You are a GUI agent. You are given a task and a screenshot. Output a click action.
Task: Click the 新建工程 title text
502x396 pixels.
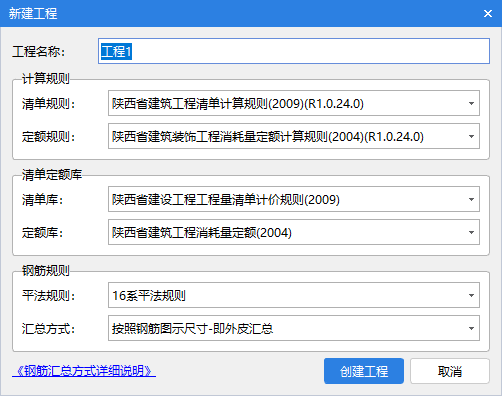coord(33,13)
